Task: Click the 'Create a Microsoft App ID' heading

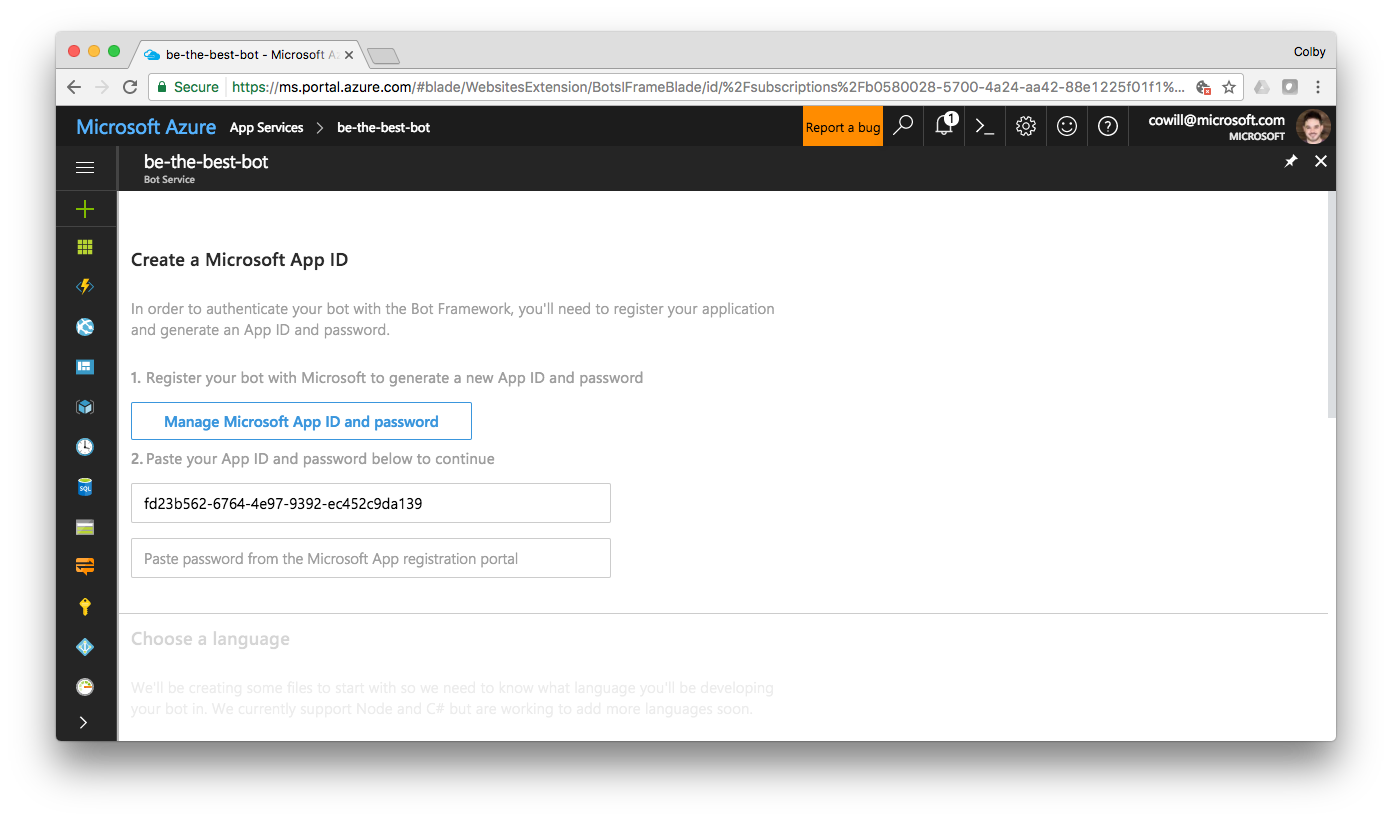Action: click(239, 260)
